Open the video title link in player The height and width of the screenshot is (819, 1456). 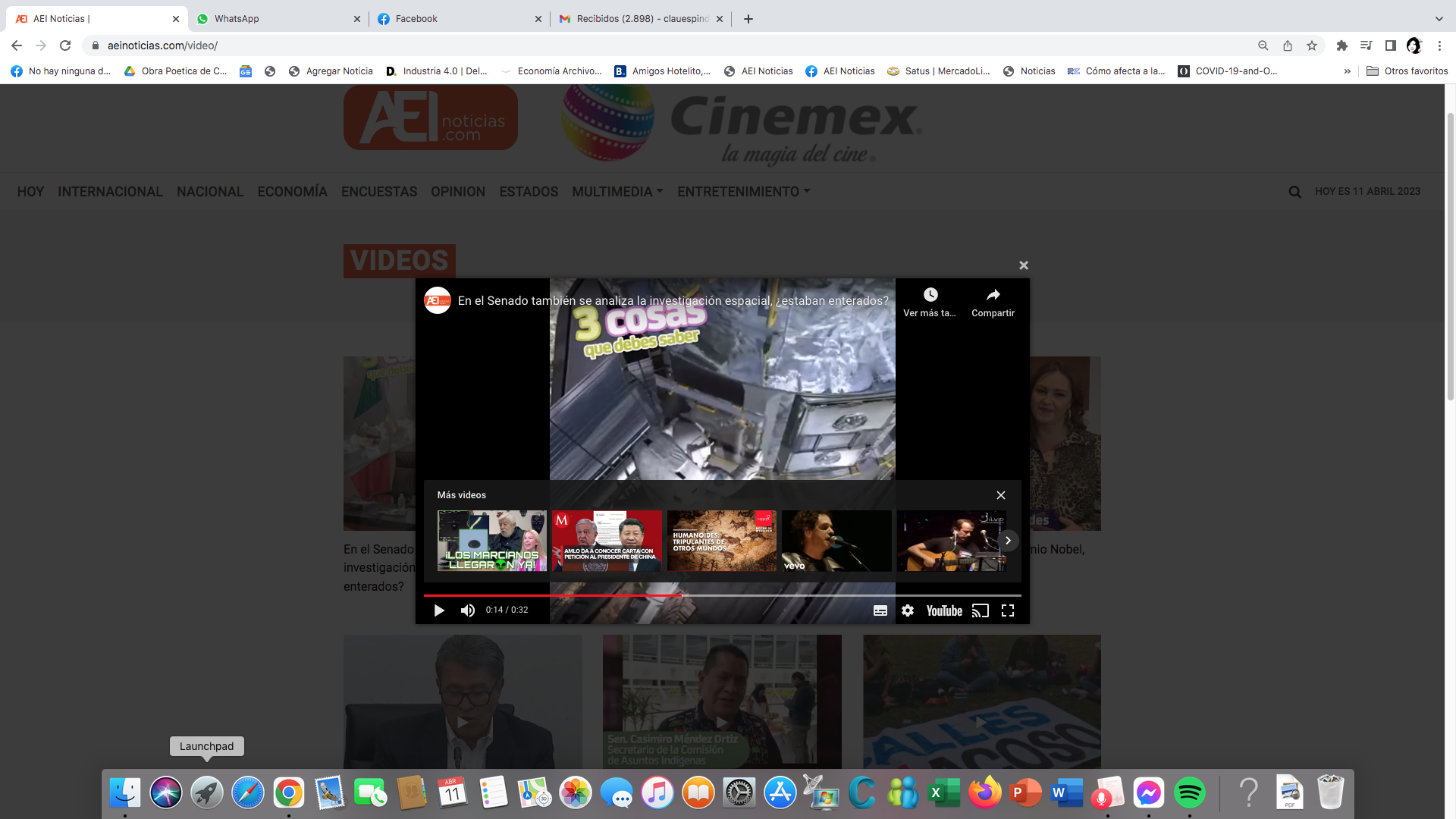[x=673, y=301]
